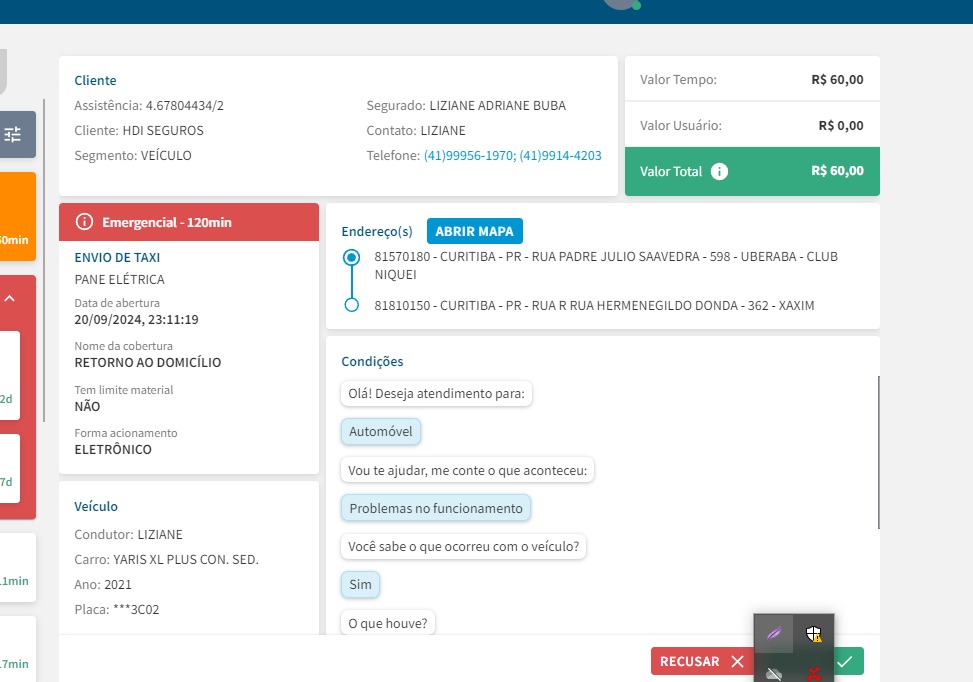Click the red X tray icon
The image size is (973, 682).
[814, 673]
